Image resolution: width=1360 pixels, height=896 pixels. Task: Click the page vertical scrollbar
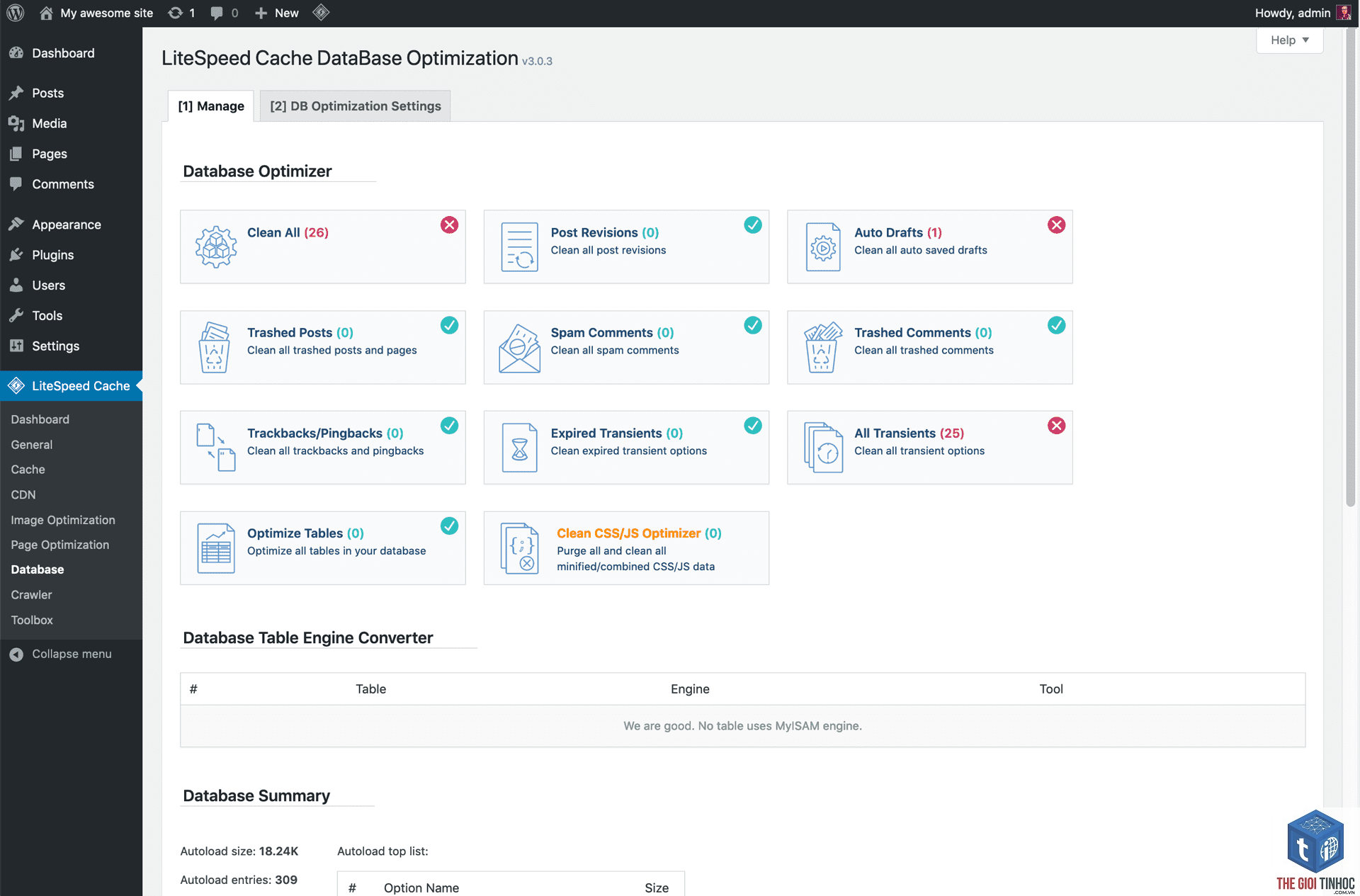click(x=1350, y=269)
